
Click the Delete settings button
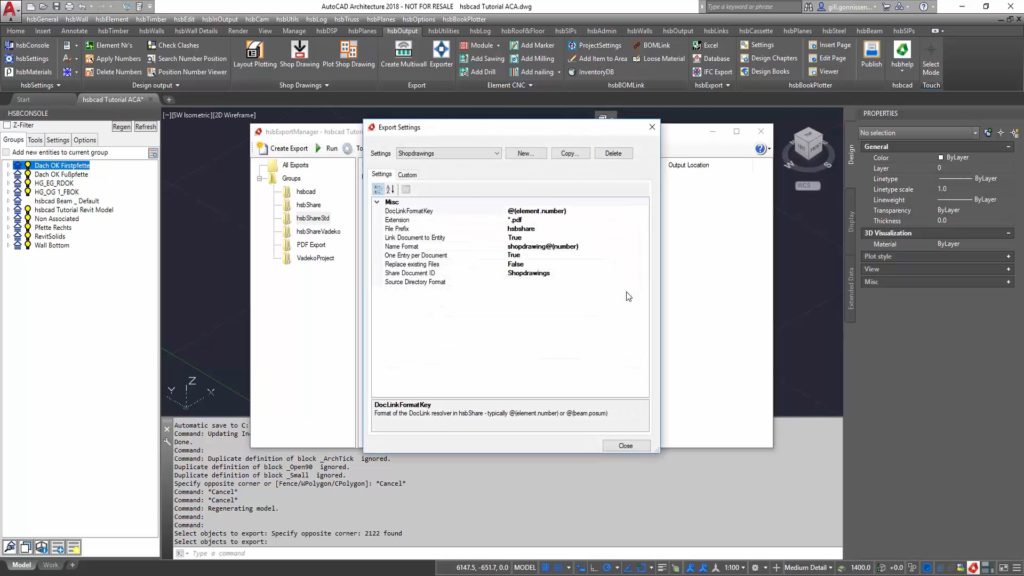click(x=613, y=153)
